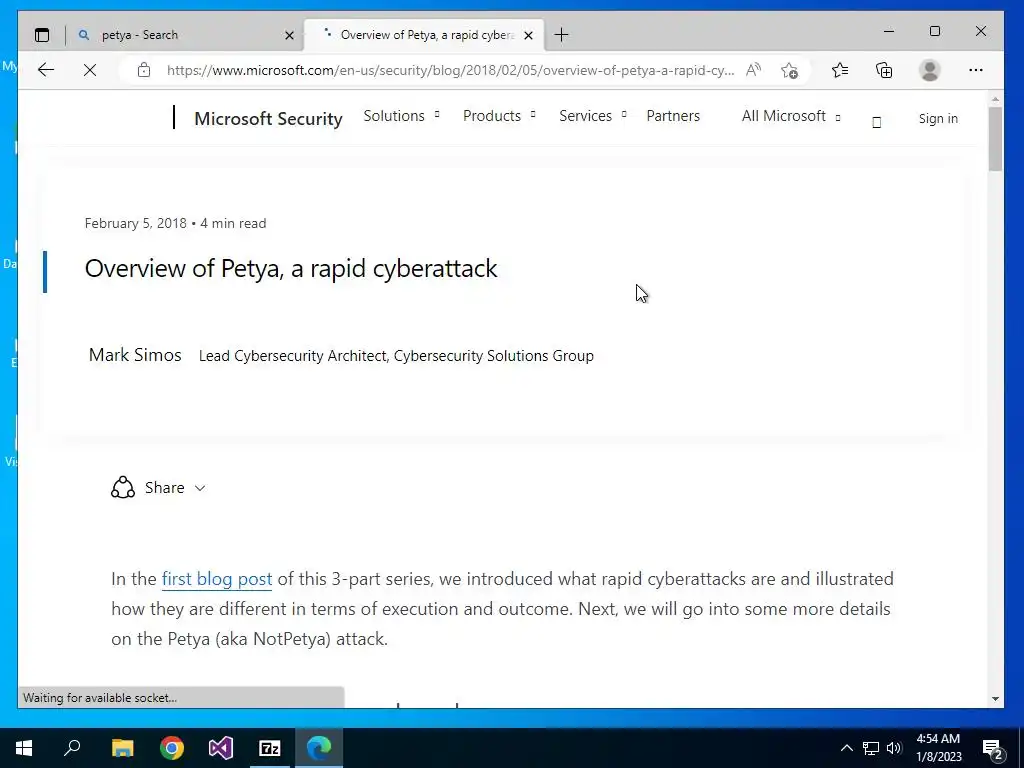Viewport: 1024px width, 768px height.
Task: Click the browser profile avatar
Action: (930, 70)
